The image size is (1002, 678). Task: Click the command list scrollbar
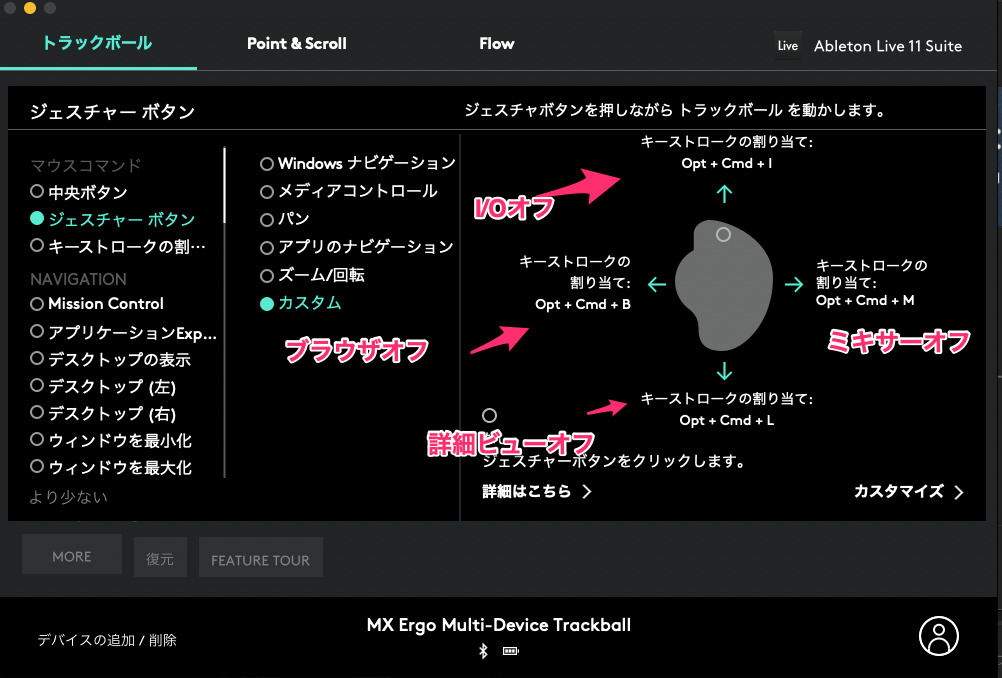225,186
